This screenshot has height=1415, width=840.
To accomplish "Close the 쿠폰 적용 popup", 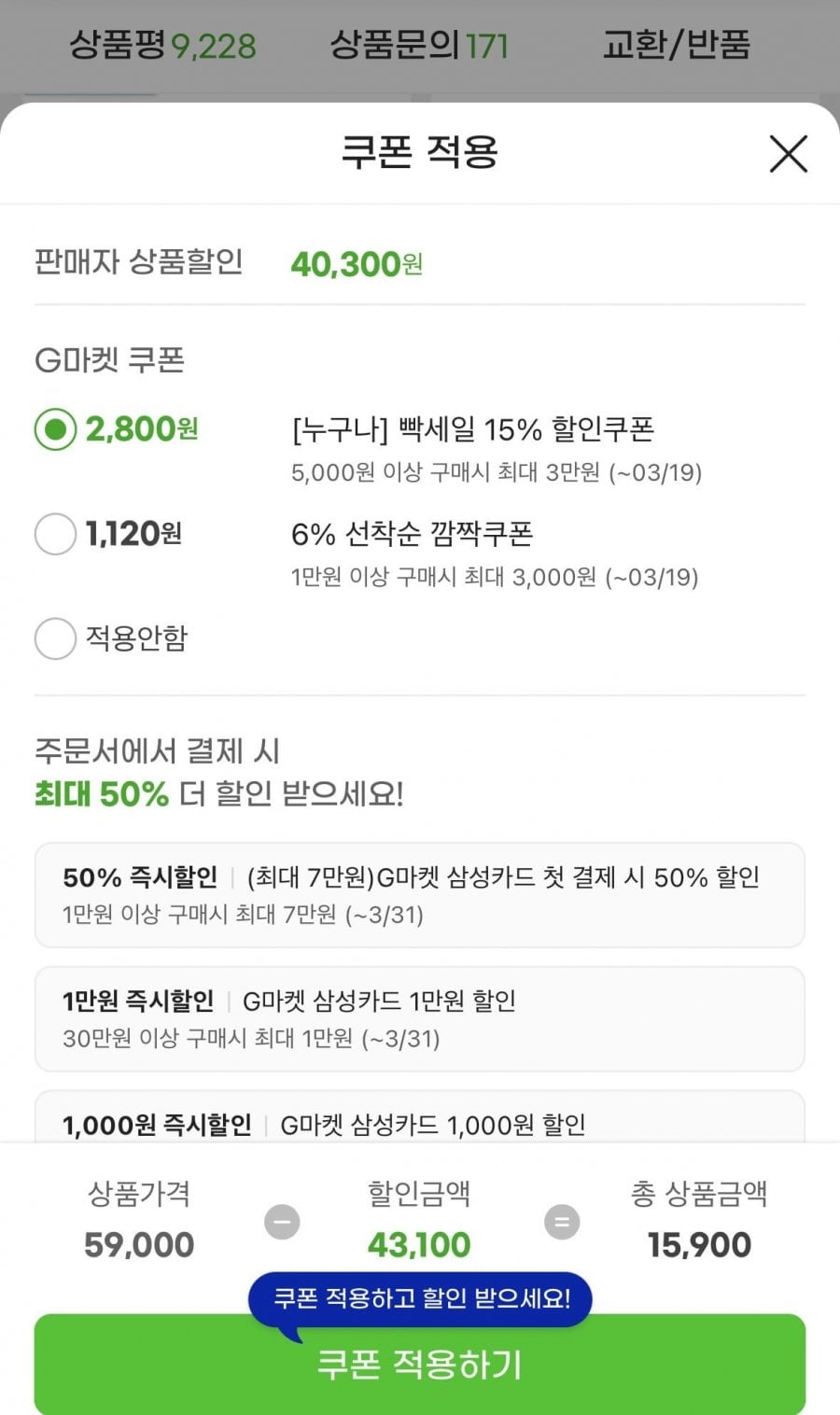I will click(788, 154).
